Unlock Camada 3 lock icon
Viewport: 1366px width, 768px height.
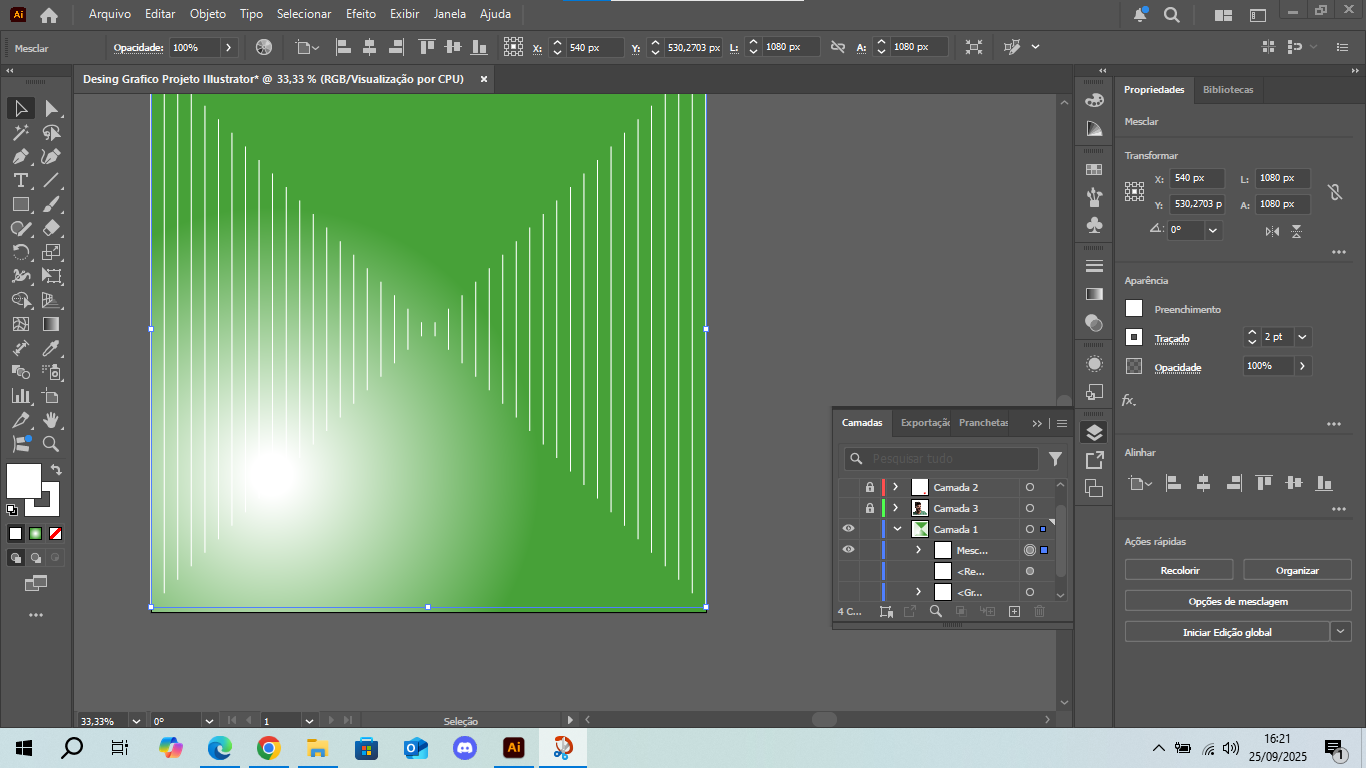tap(870, 508)
